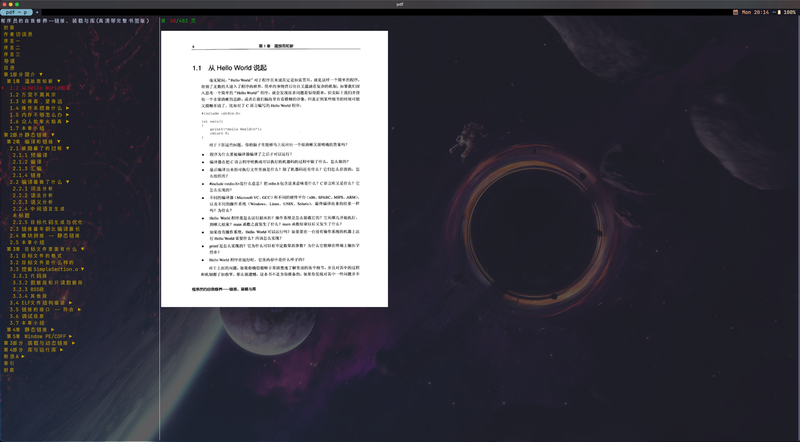Open outline entry 作者访谈录
This screenshot has height=442, width=800.
[x=18, y=35]
